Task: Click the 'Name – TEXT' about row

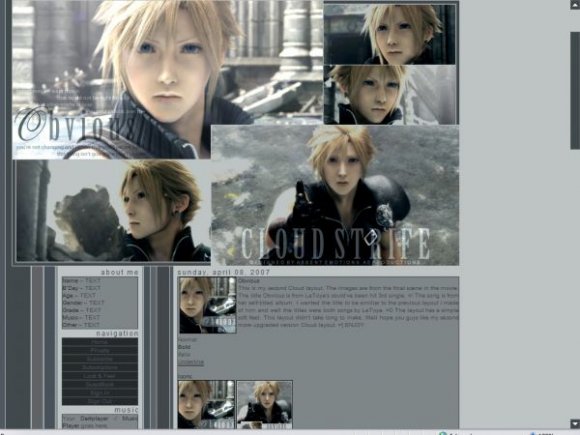Action: (81, 281)
